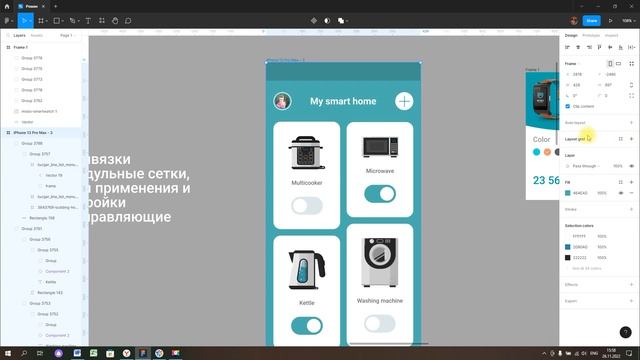Open the Layout grid styles icon
This screenshot has width=640, height=360.
(620, 139)
